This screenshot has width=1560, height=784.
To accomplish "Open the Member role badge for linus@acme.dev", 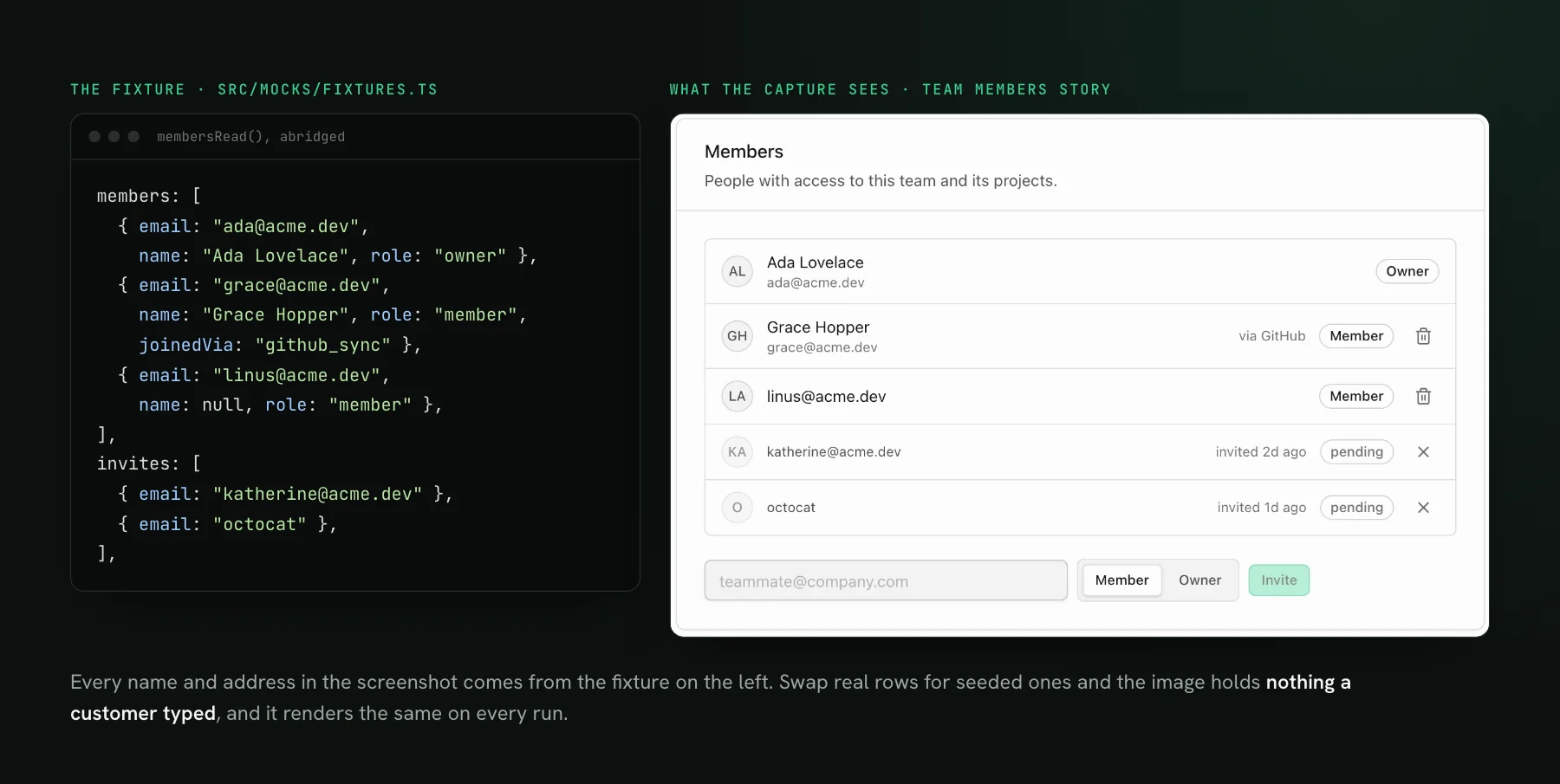I will pyautogui.click(x=1356, y=397).
